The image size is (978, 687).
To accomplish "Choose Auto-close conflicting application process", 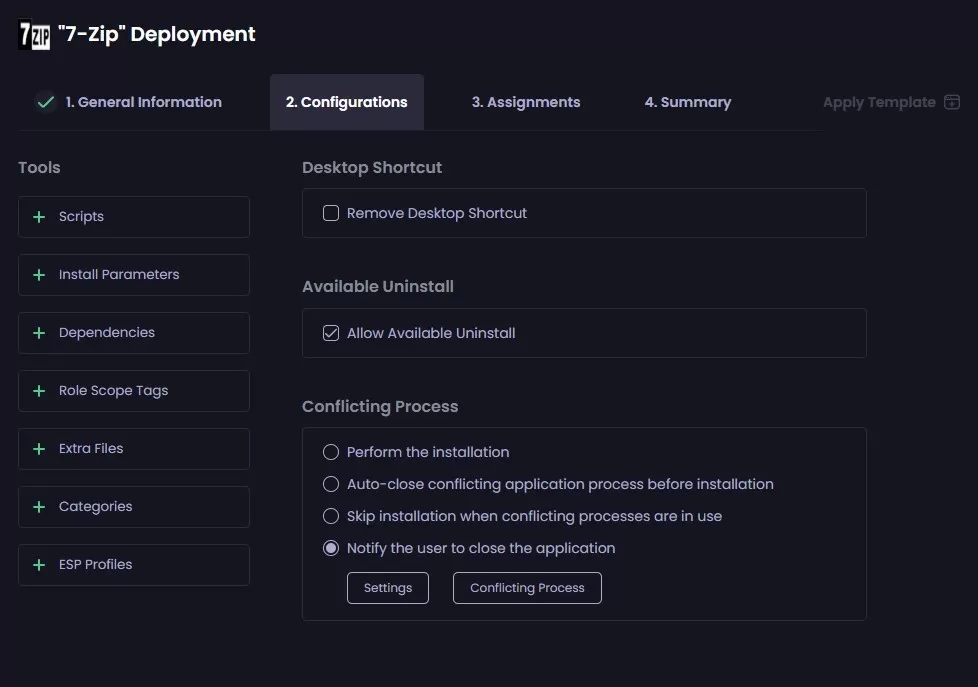I will (330, 483).
